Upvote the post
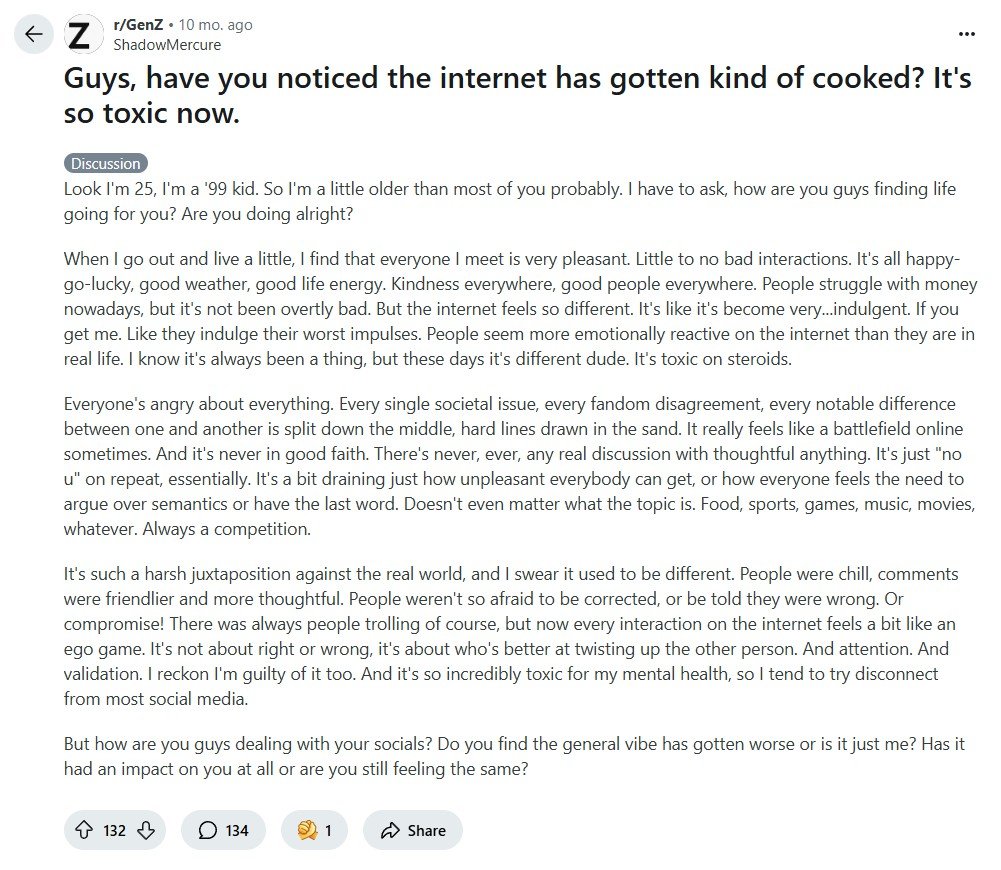This screenshot has width=1001, height=870. click(84, 830)
